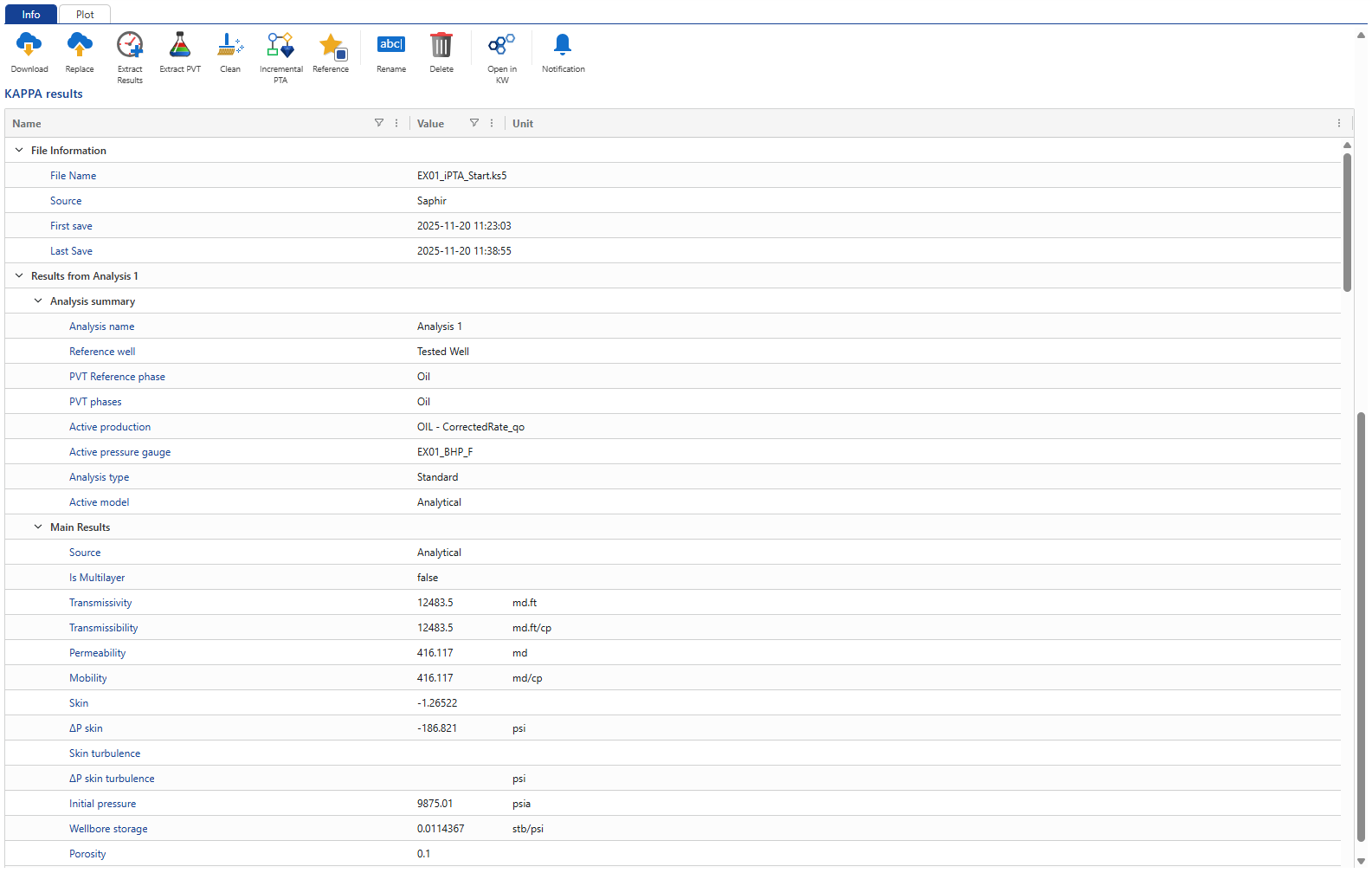Viewport: 1372px width, 873px height.
Task: Open Name column options menu
Action: [x=396, y=123]
